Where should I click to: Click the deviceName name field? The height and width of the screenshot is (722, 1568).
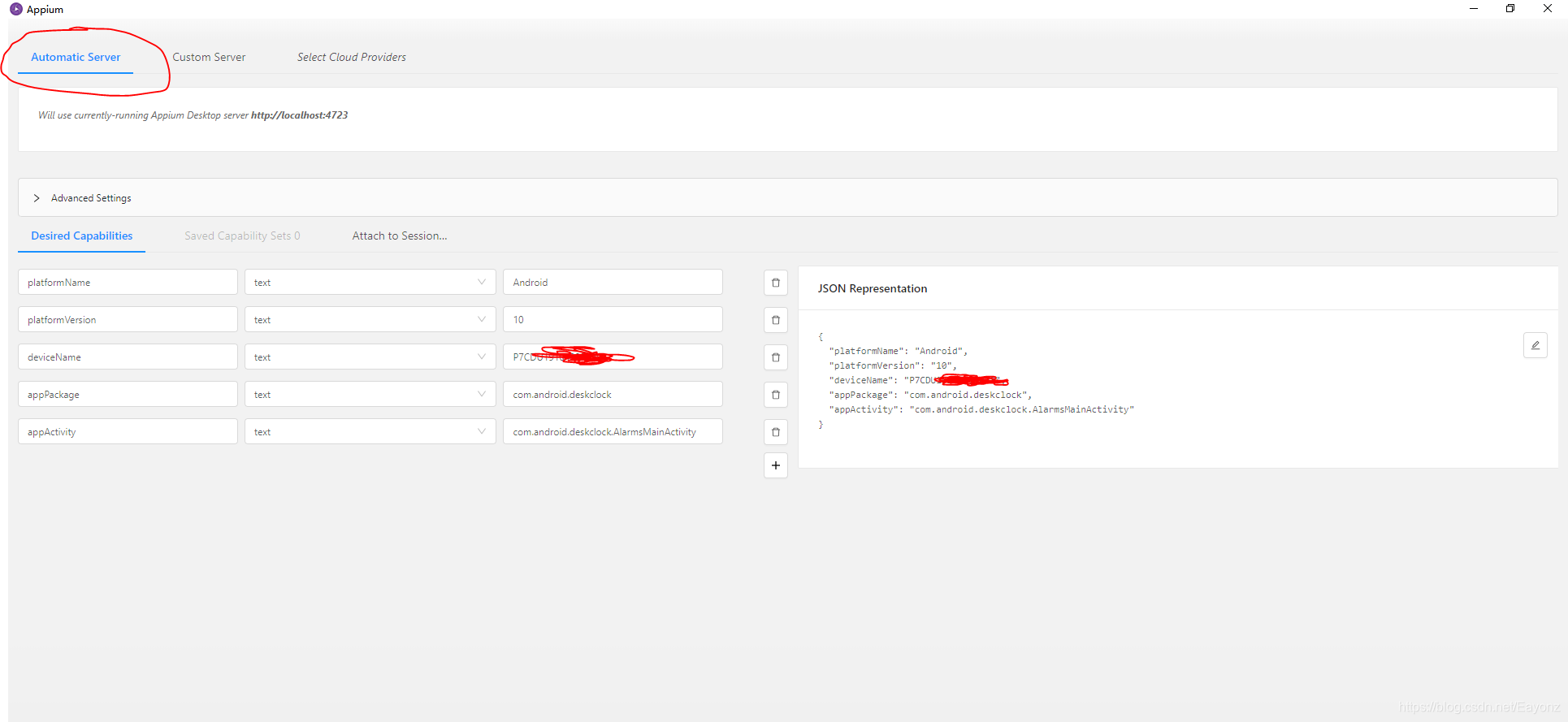click(128, 357)
